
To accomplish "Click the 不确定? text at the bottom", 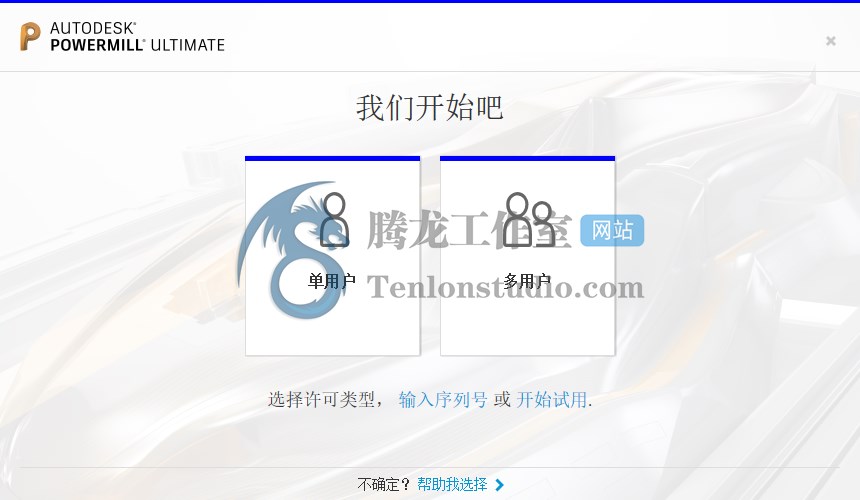I will [383, 485].
